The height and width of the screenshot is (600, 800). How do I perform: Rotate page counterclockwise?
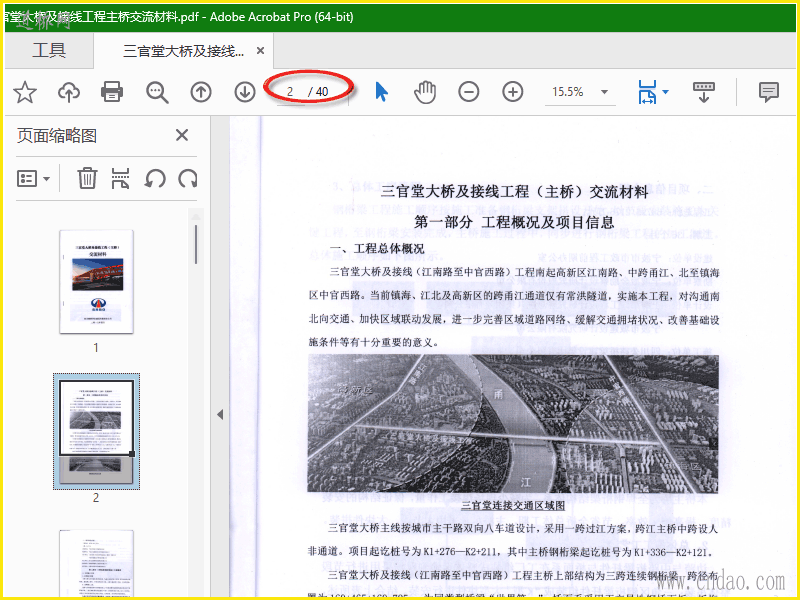pos(154,178)
